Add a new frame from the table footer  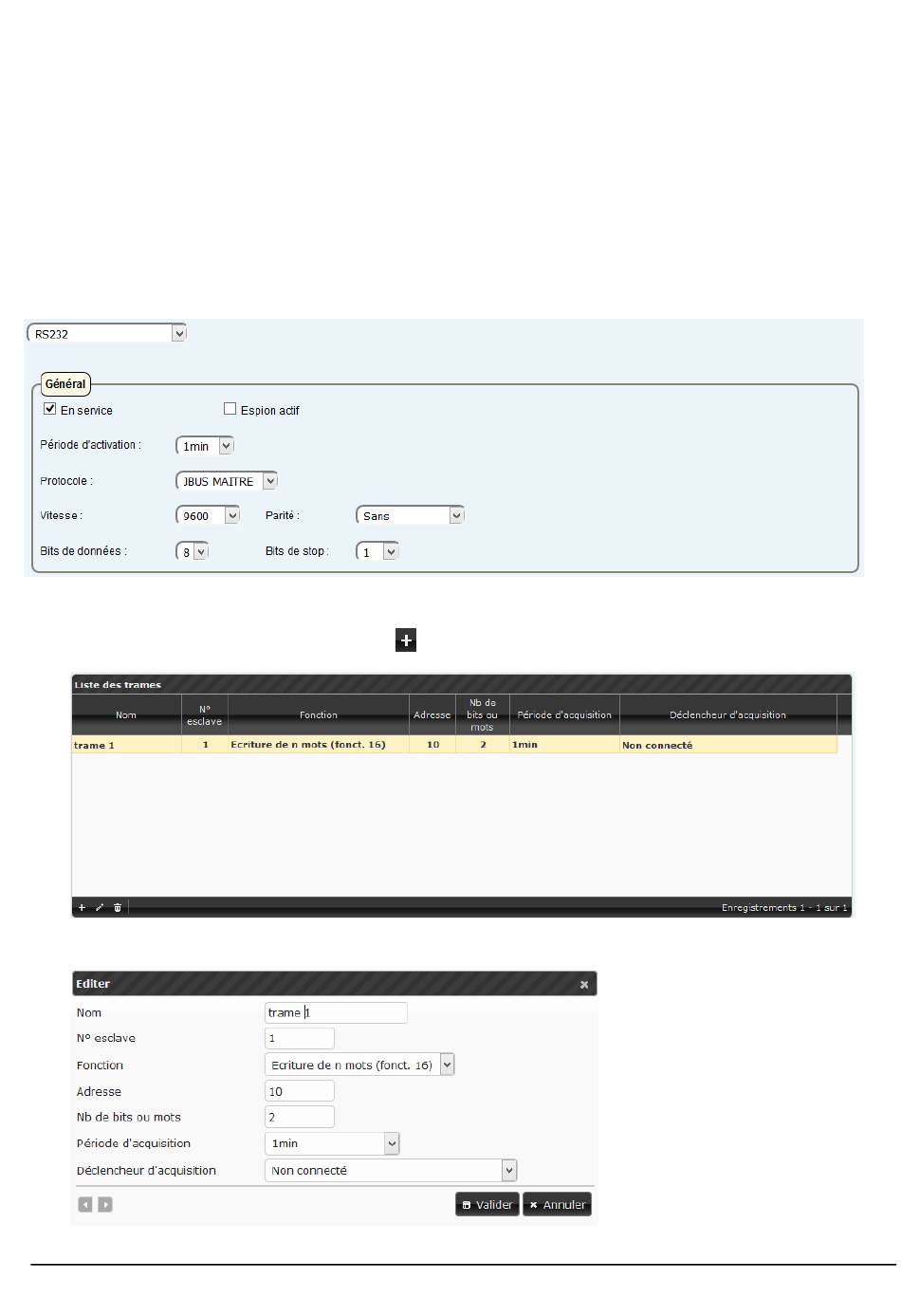point(82,908)
